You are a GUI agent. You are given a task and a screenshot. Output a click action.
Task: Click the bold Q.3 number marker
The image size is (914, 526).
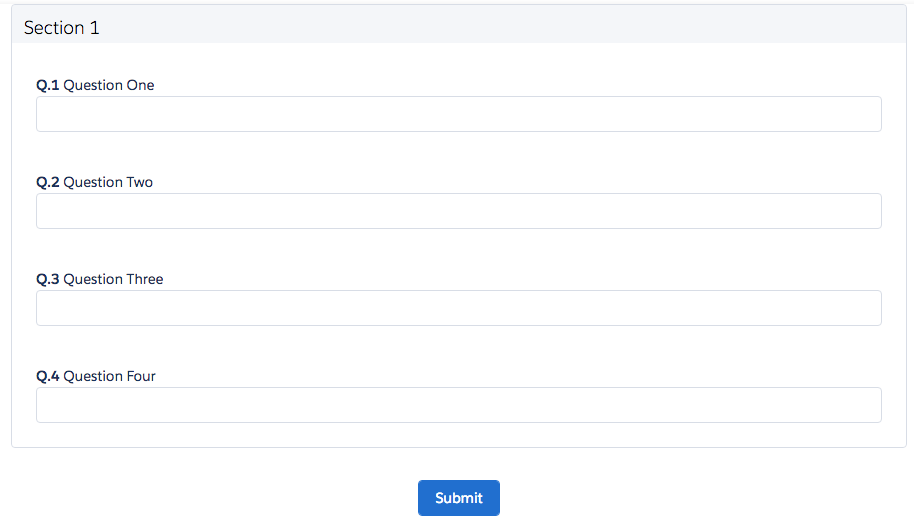click(48, 279)
